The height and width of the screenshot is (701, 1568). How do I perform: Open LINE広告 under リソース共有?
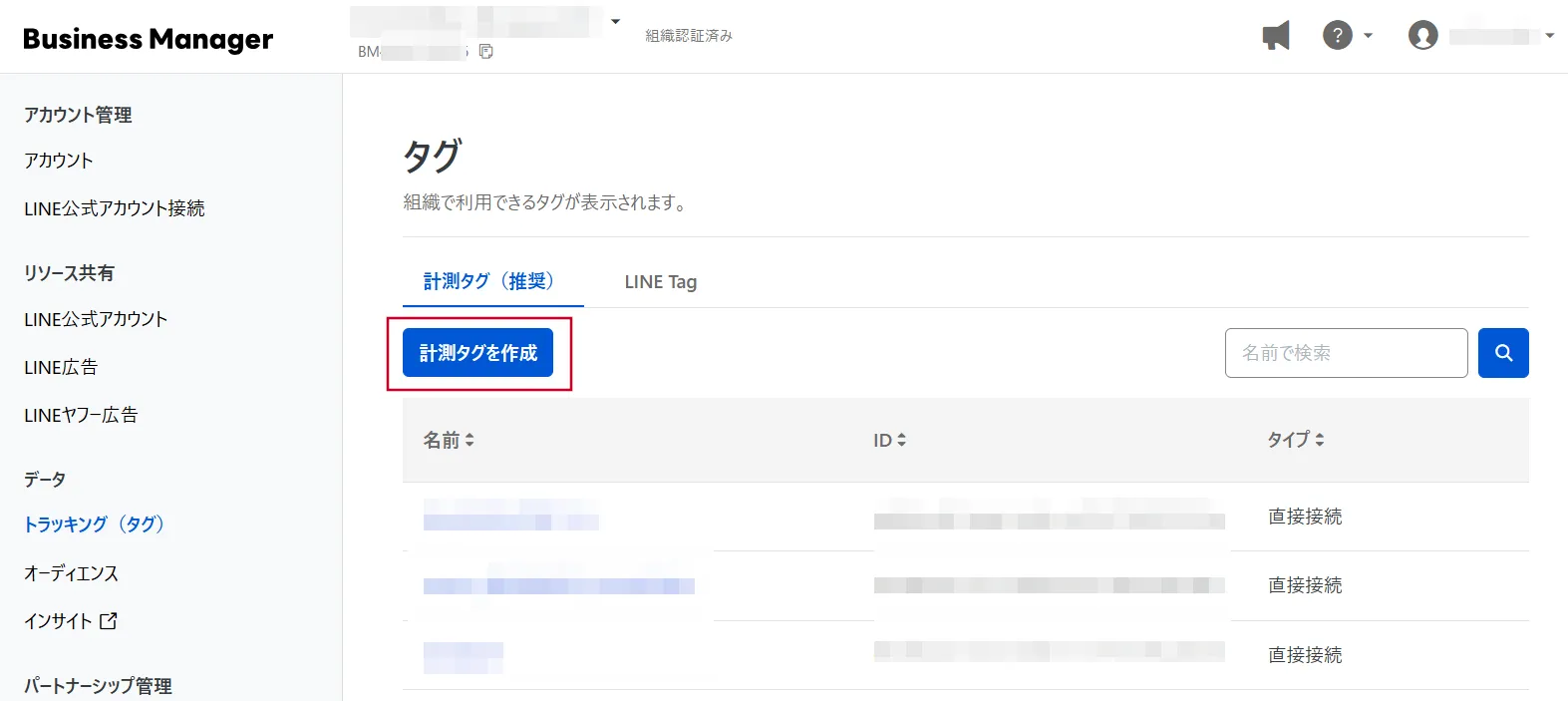coord(61,367)
